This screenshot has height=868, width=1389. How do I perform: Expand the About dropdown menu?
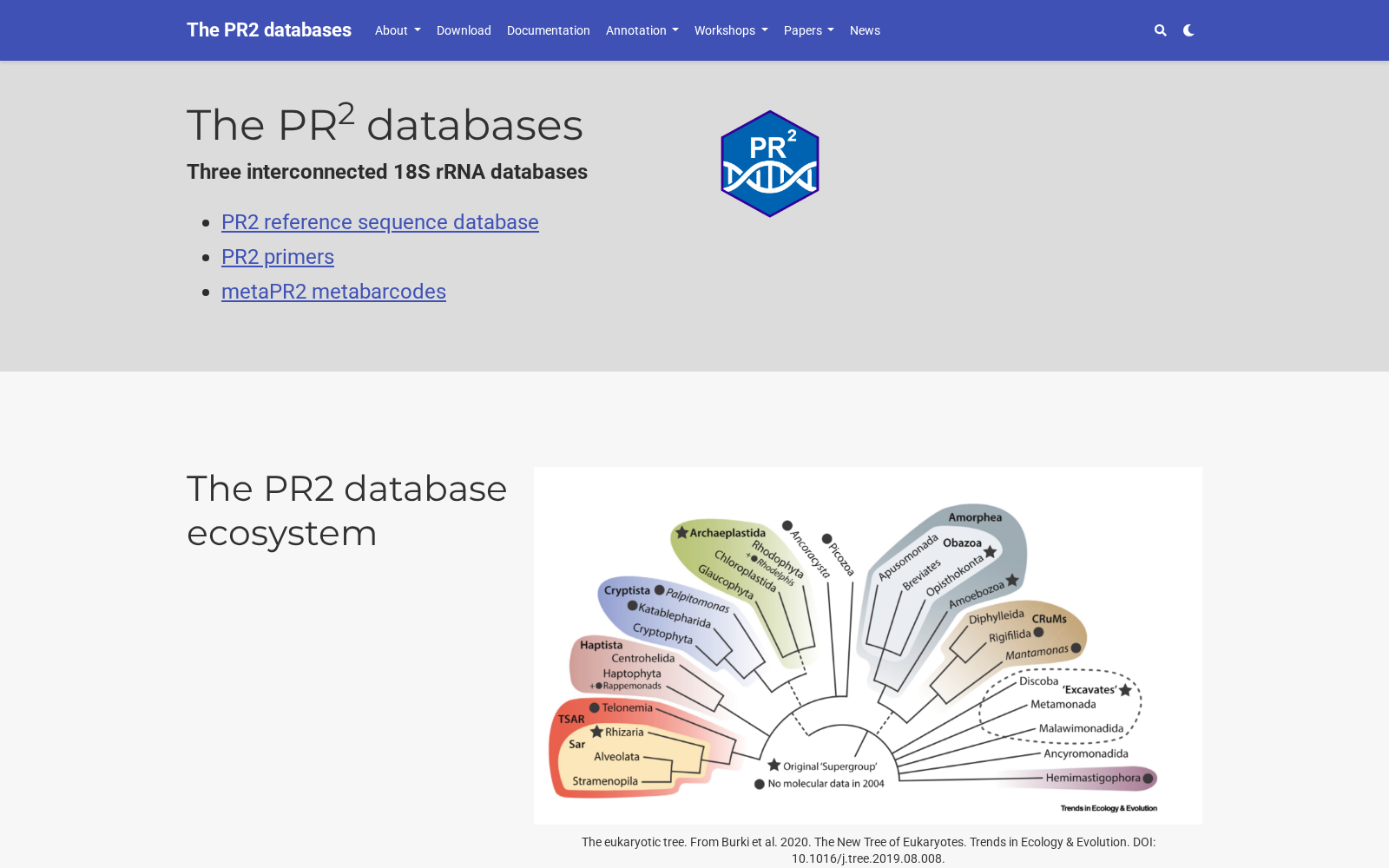pos(398,30)
